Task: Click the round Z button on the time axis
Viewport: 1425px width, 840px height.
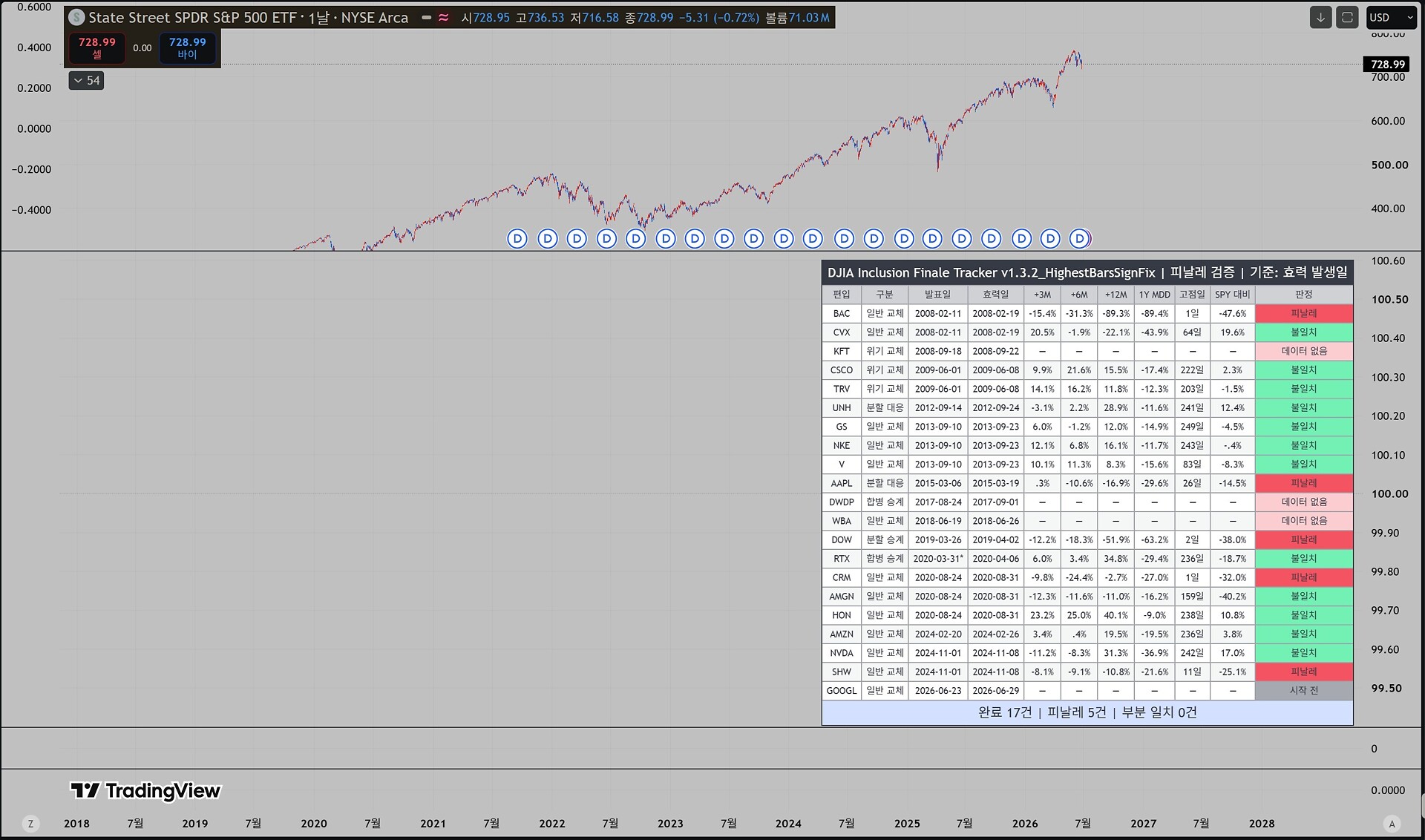Action: (30, 824)
